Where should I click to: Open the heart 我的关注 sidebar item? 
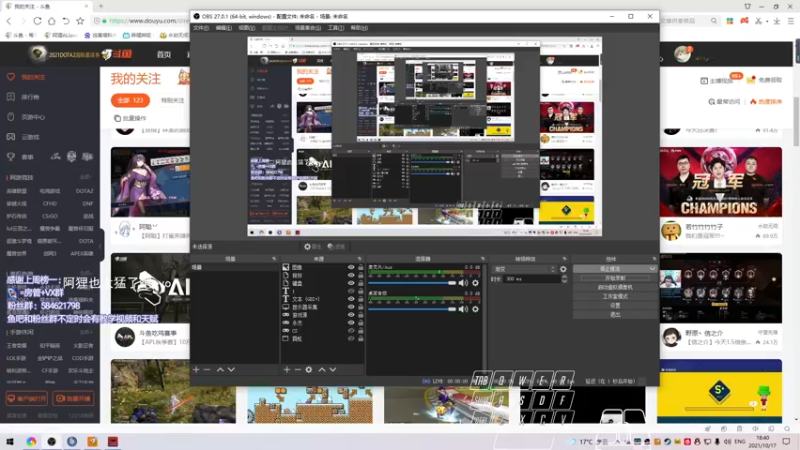pos(27,77)
